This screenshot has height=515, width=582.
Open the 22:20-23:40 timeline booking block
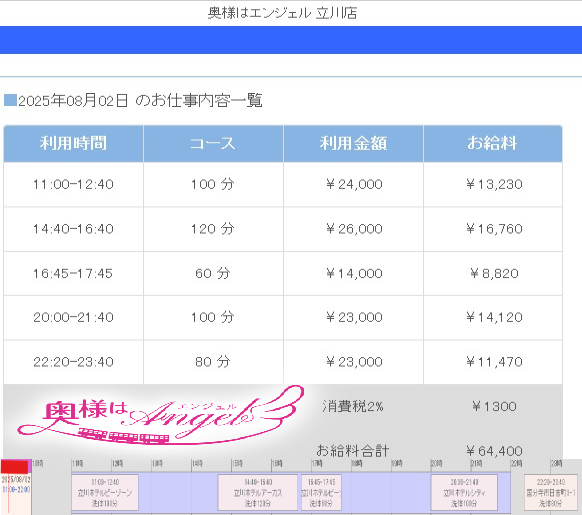[551, 492]
